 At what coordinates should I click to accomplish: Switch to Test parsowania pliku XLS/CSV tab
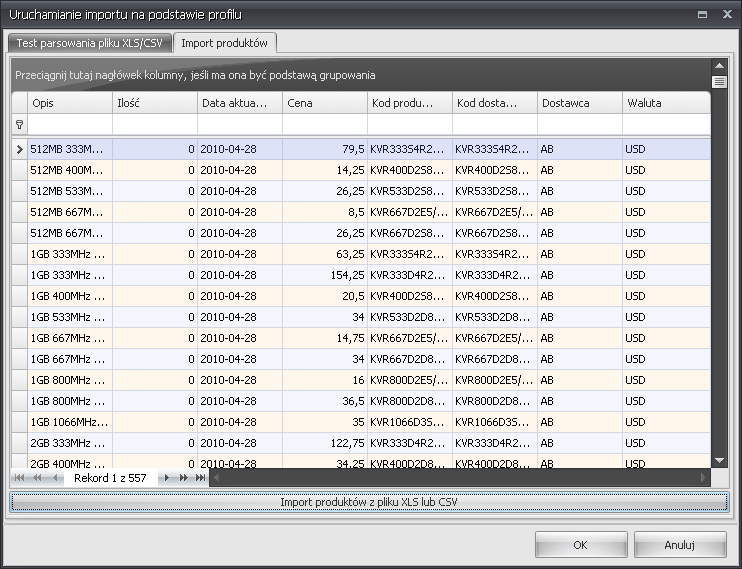tap(90, 43)
